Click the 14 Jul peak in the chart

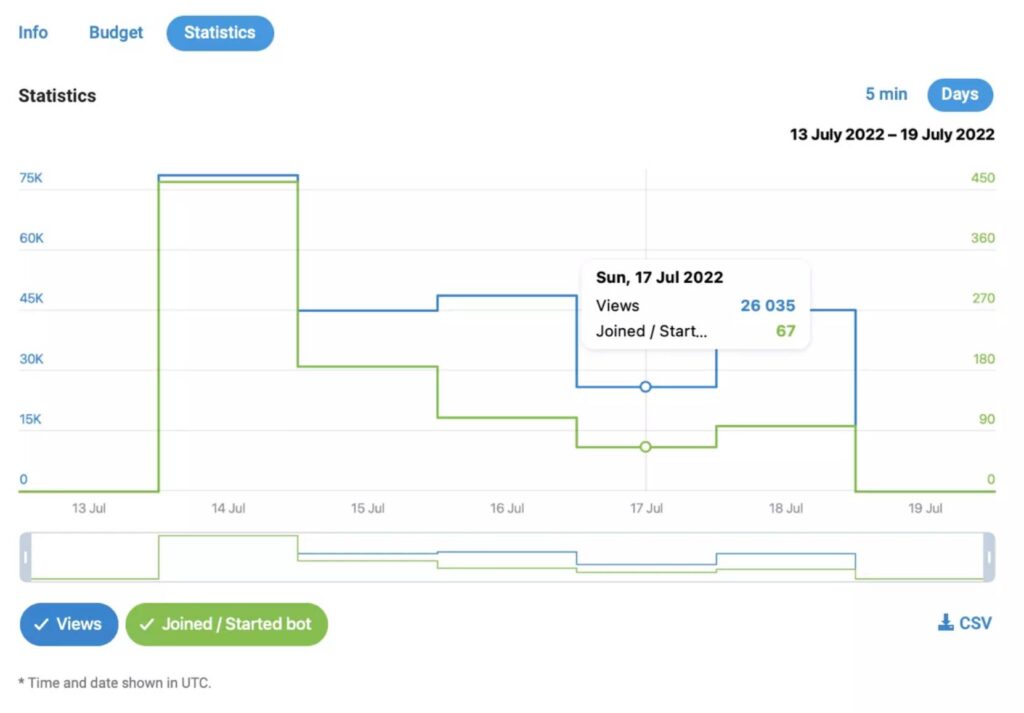[x=228, y=177]
